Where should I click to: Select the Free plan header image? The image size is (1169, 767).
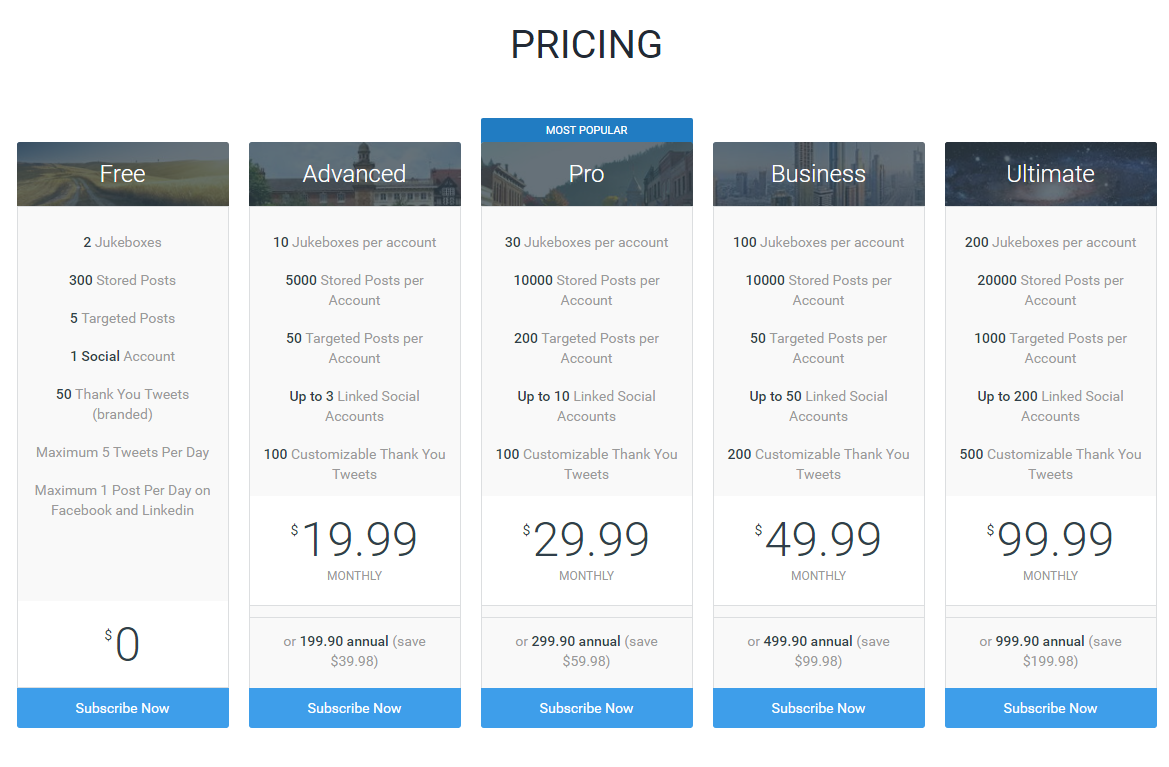click(x=122, y=174)
